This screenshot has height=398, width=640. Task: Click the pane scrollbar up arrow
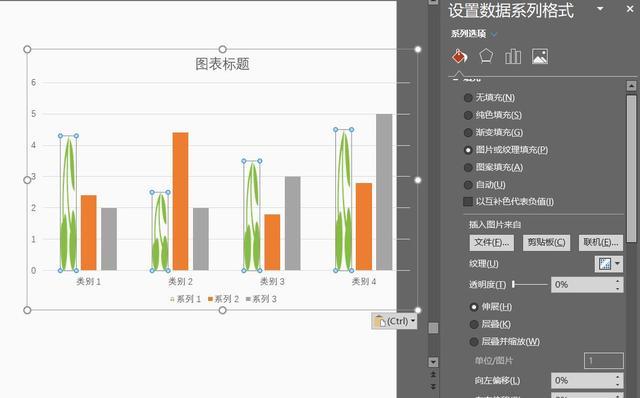click(631, 86)
